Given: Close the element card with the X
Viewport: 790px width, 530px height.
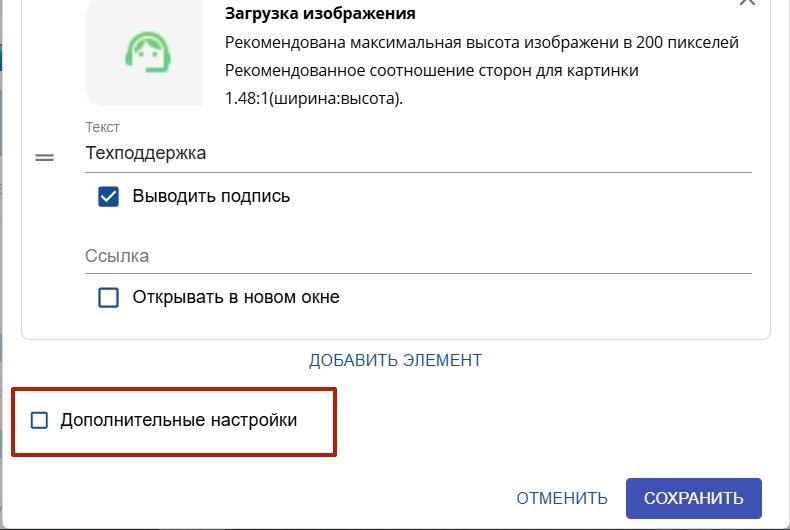Looking at the screenshot, I should [747, 2].
